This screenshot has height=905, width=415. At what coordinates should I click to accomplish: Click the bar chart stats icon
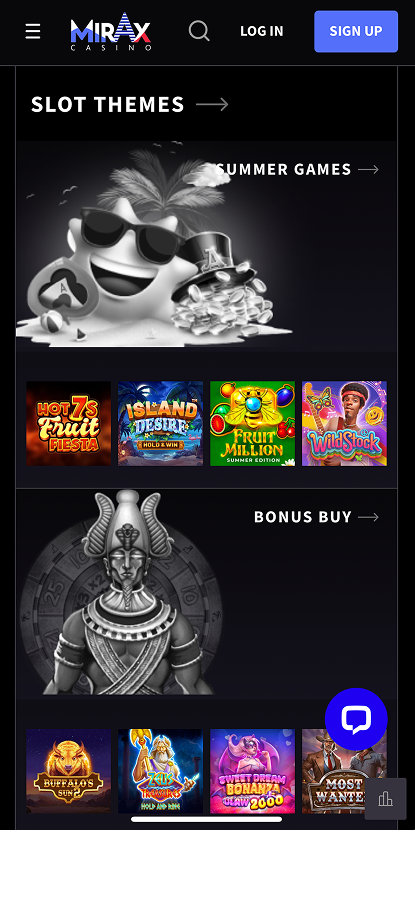(x=386, y=799)
